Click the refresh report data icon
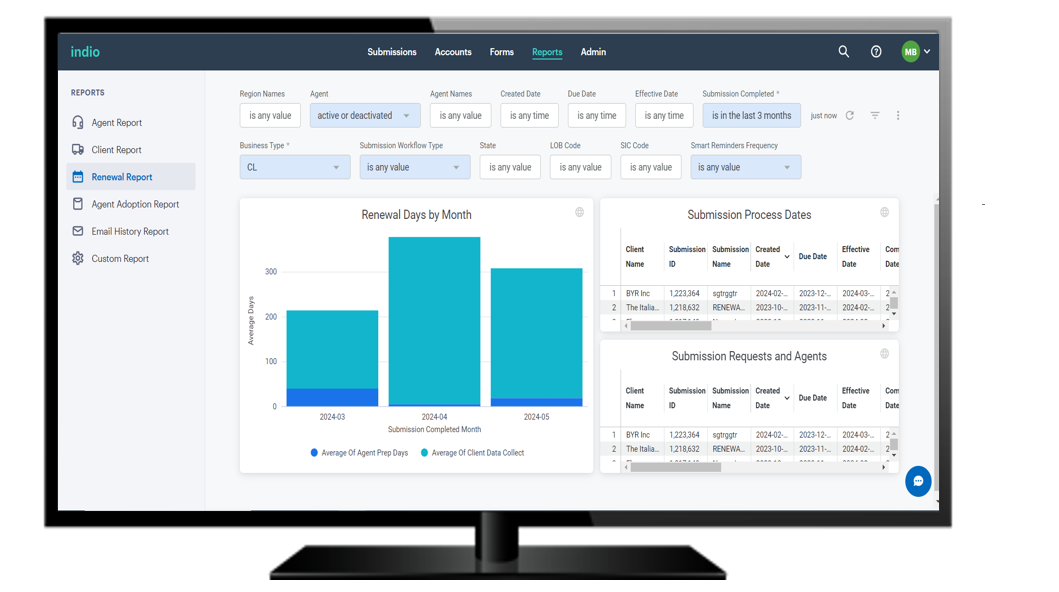The image size is (1059, 592). [x=850, y=116]
